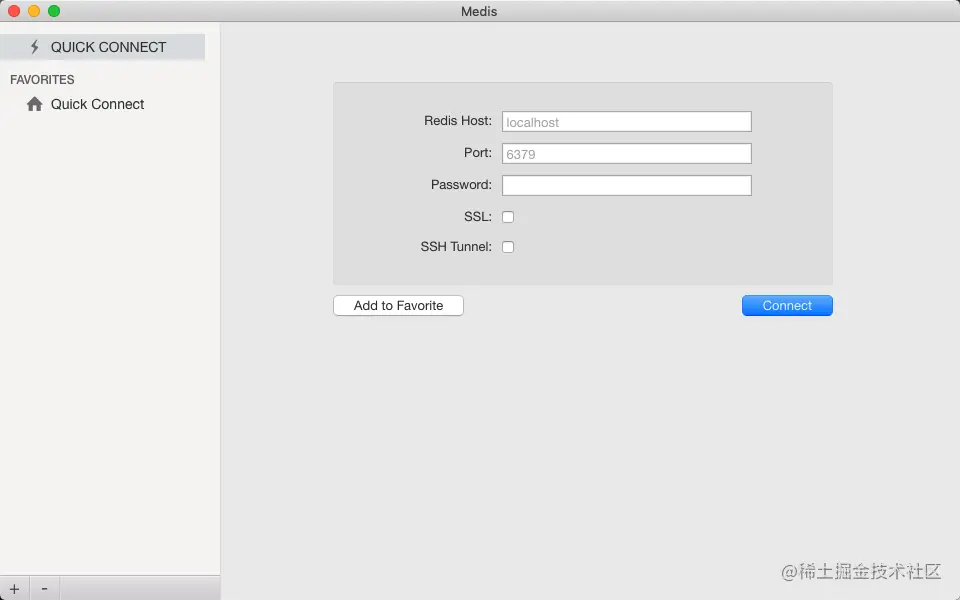Click the Redis Host label
The image size is (960, 600).
458,121
